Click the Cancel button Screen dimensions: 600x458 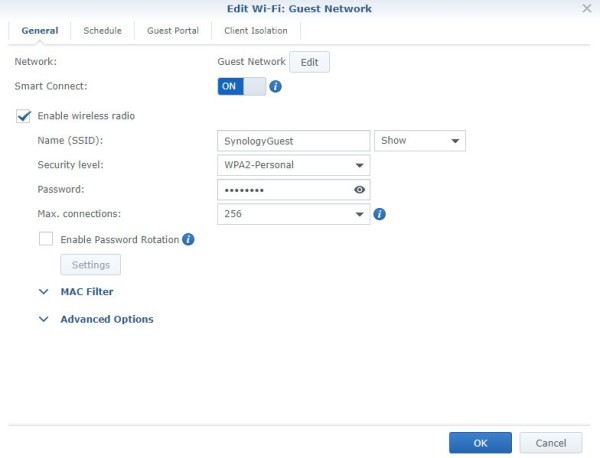coord(551,443)
